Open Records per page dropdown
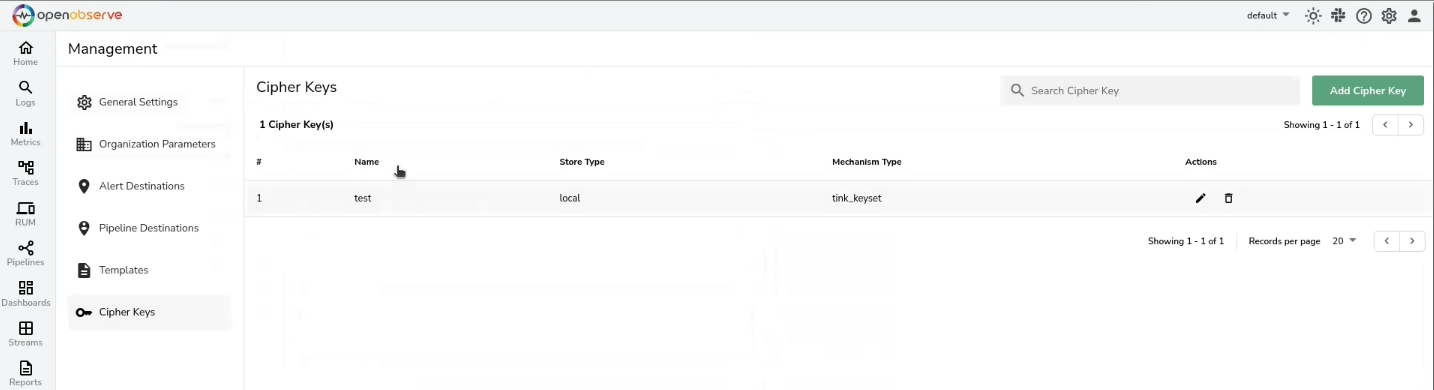 1345,241
